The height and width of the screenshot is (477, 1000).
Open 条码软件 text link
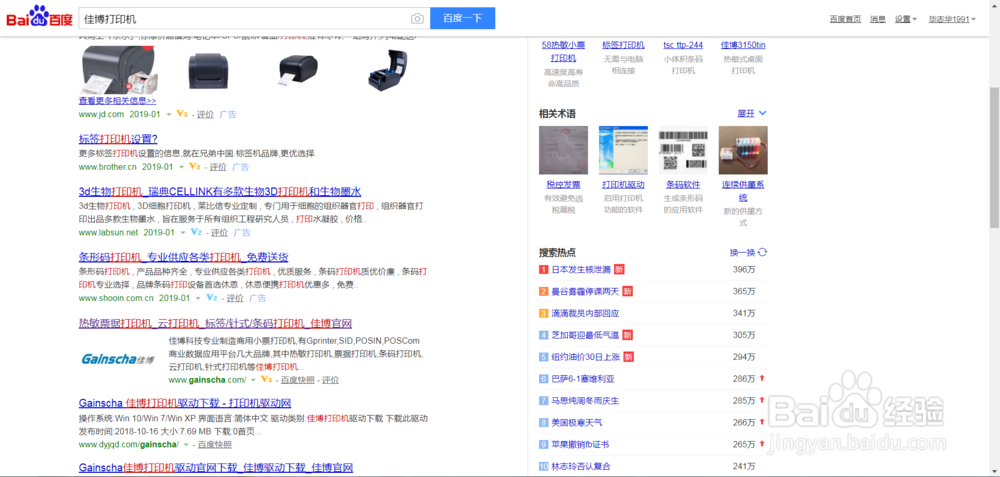click(x=683, y=185)
